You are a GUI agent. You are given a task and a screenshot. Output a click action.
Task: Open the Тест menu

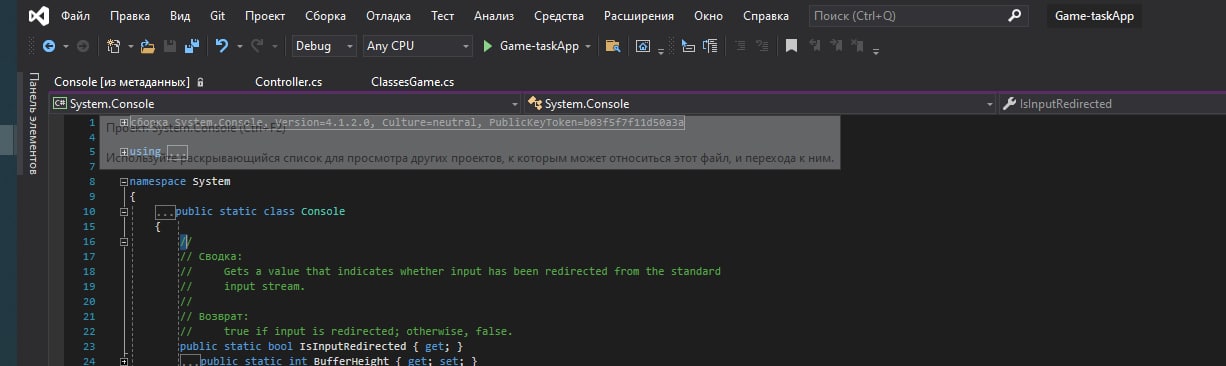coord(442,17)
